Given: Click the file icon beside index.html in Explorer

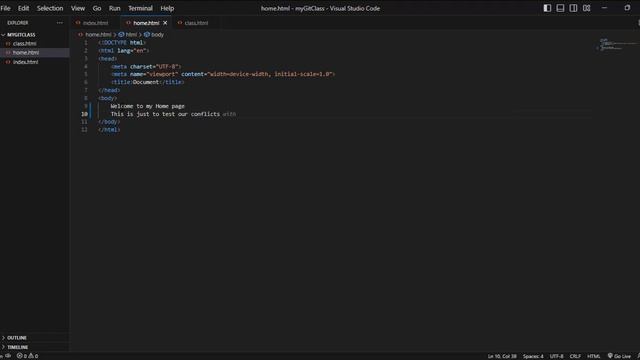Looking at the screenshot, I should click(8, 62).
